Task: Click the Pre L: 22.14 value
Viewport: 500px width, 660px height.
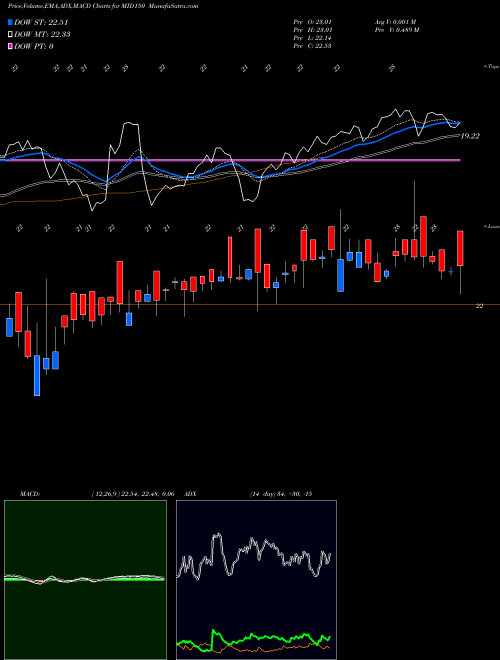Action: tap(312, 38)
